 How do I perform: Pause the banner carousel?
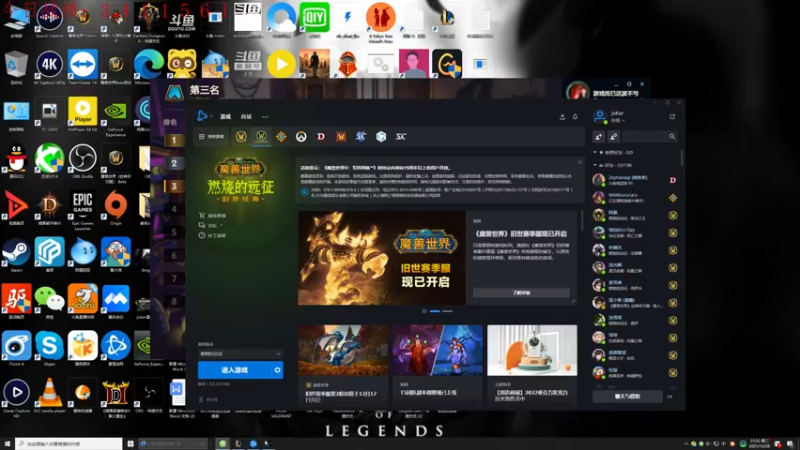click(x=424, y=311)
